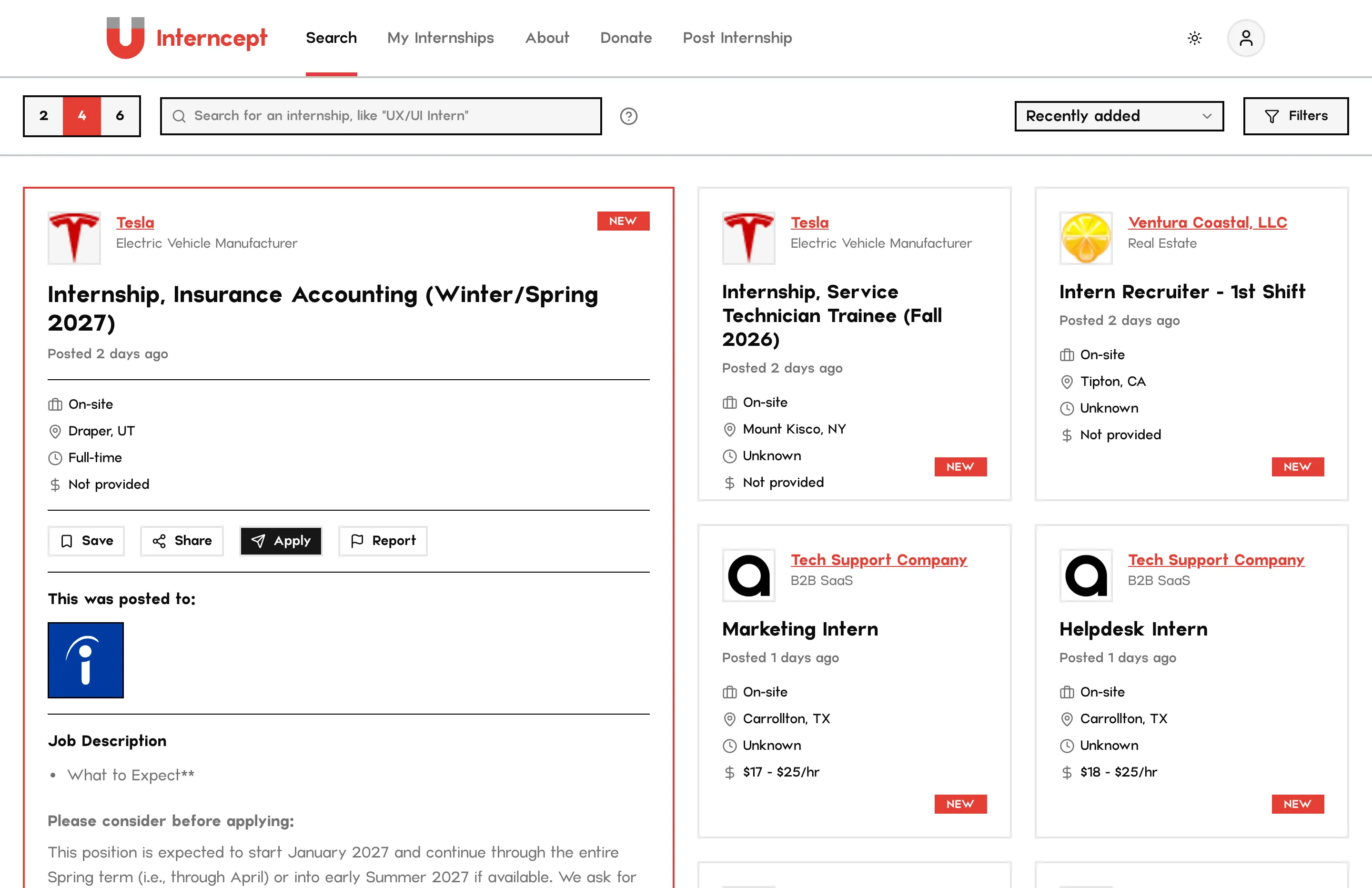Open the Search tab
Screen dimensions: 1372x888
pos(331,38)
